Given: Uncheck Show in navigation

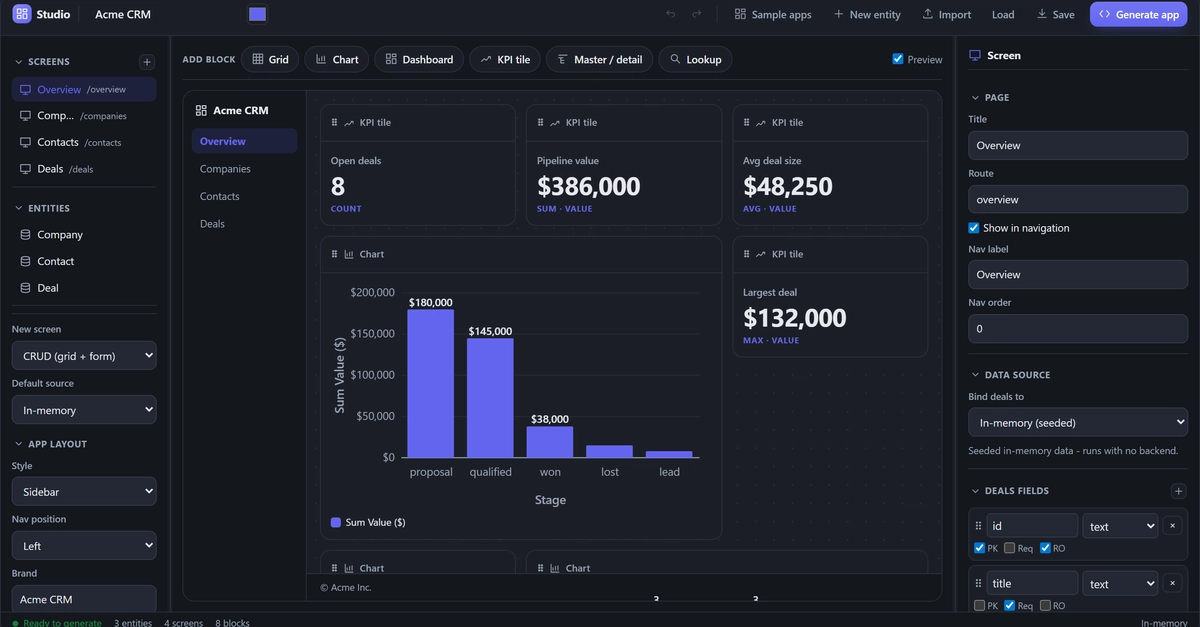Looking at the screenshot, I should coord(974,228).
